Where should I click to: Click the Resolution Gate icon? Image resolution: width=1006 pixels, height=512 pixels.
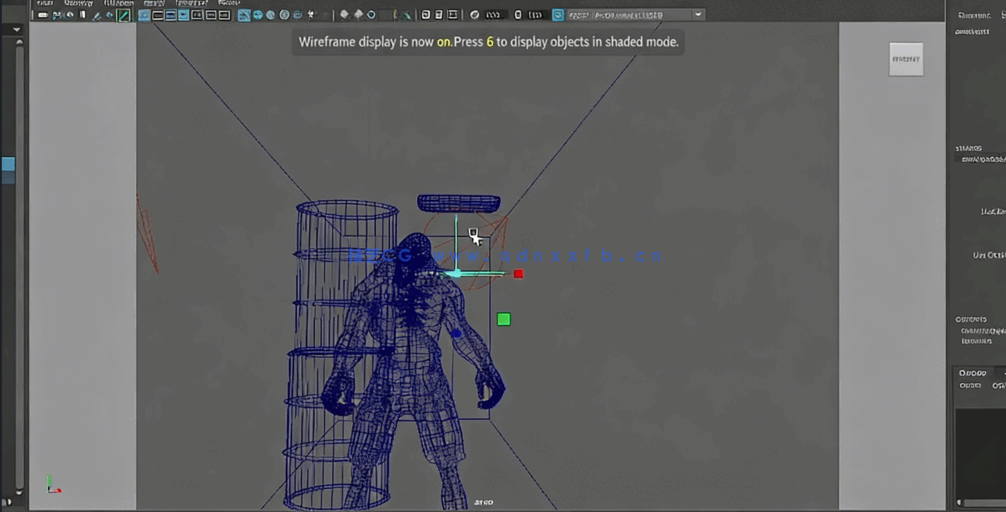point(171,15)
